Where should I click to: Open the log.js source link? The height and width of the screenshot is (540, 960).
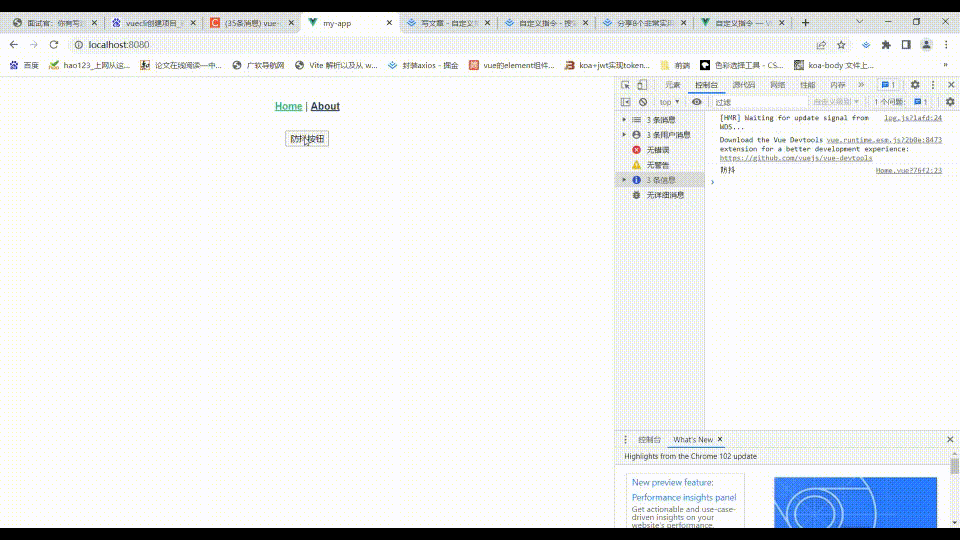pos(913,118)
